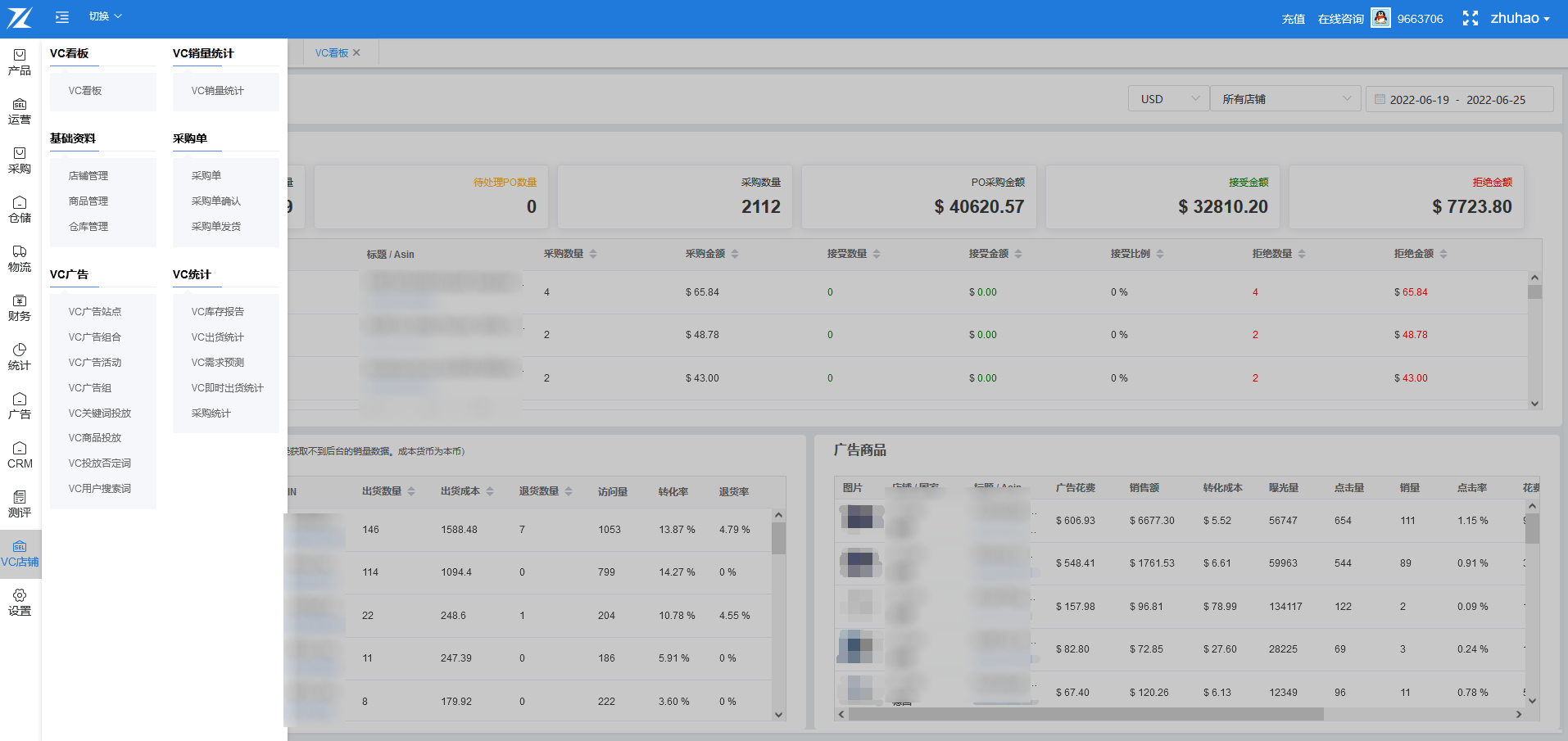
Task: Open the zhuhao user account menu
Action: click(x=1520, y=18)
